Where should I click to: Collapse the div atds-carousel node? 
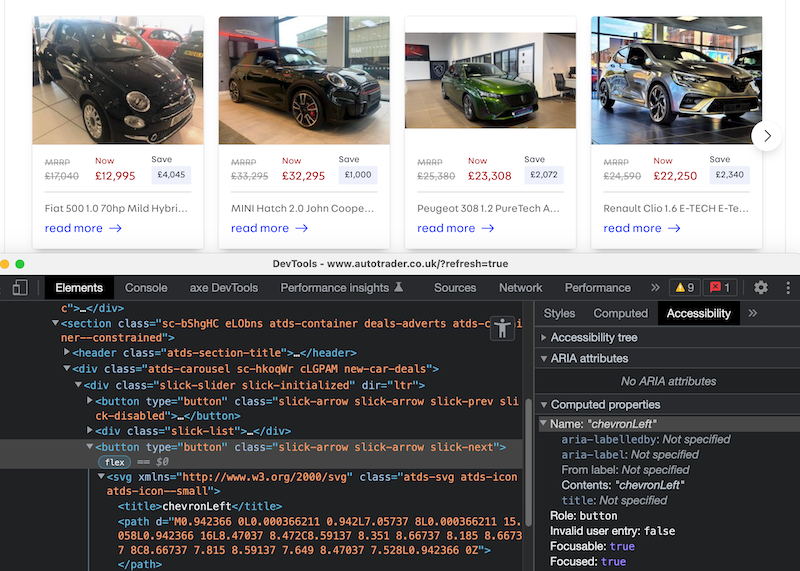point(66,368)
